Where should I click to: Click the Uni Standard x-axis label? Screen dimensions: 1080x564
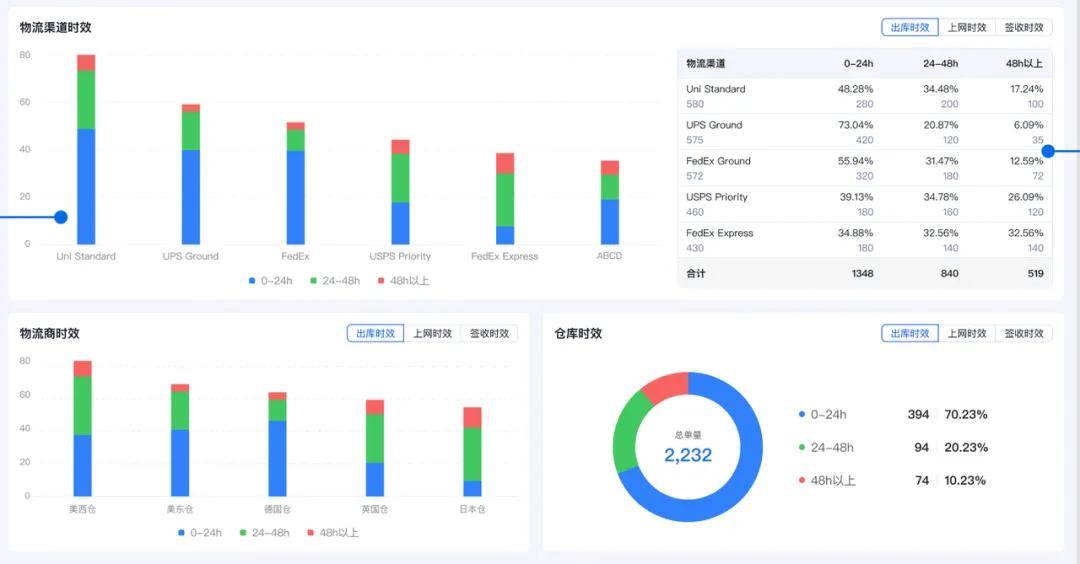pyautogui.click(x=86, y=256)
